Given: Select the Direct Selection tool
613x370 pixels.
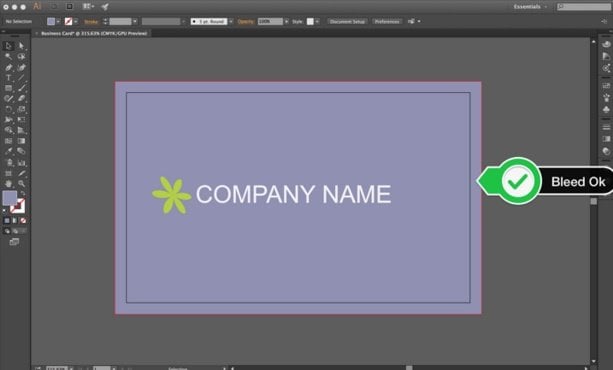Looking at the screenshot, I should pos(21,46).
